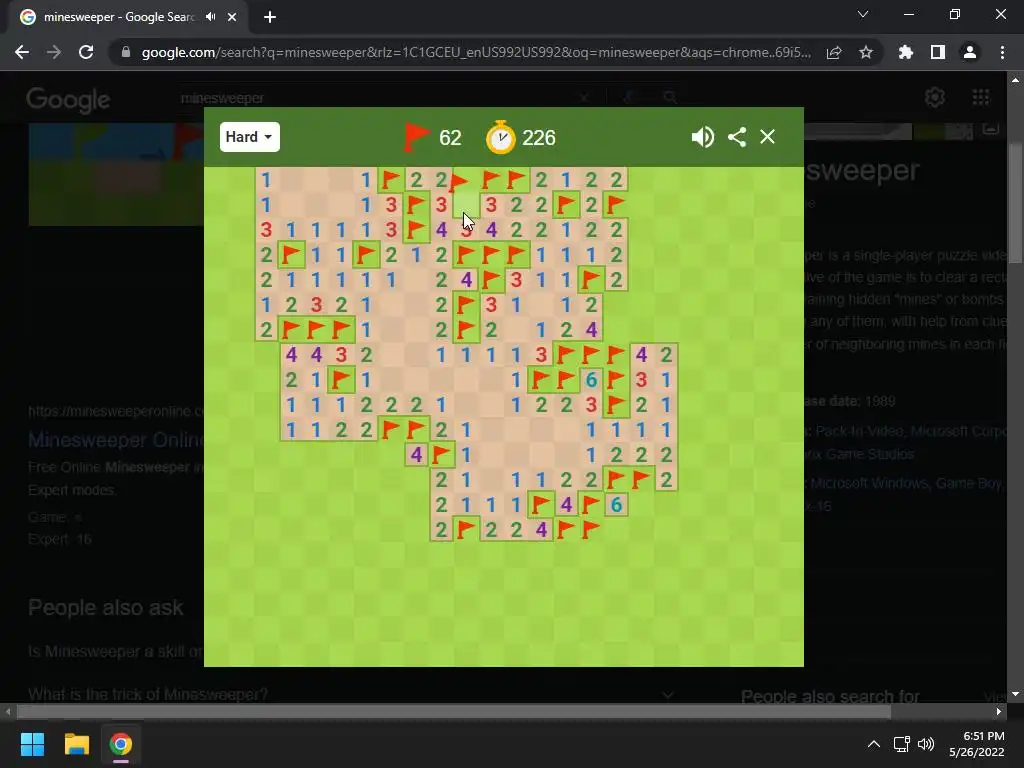The width and height of the screenshot is (1024, 768).
Task: Open File Explorer from taskbar
Action: (76, 744)
